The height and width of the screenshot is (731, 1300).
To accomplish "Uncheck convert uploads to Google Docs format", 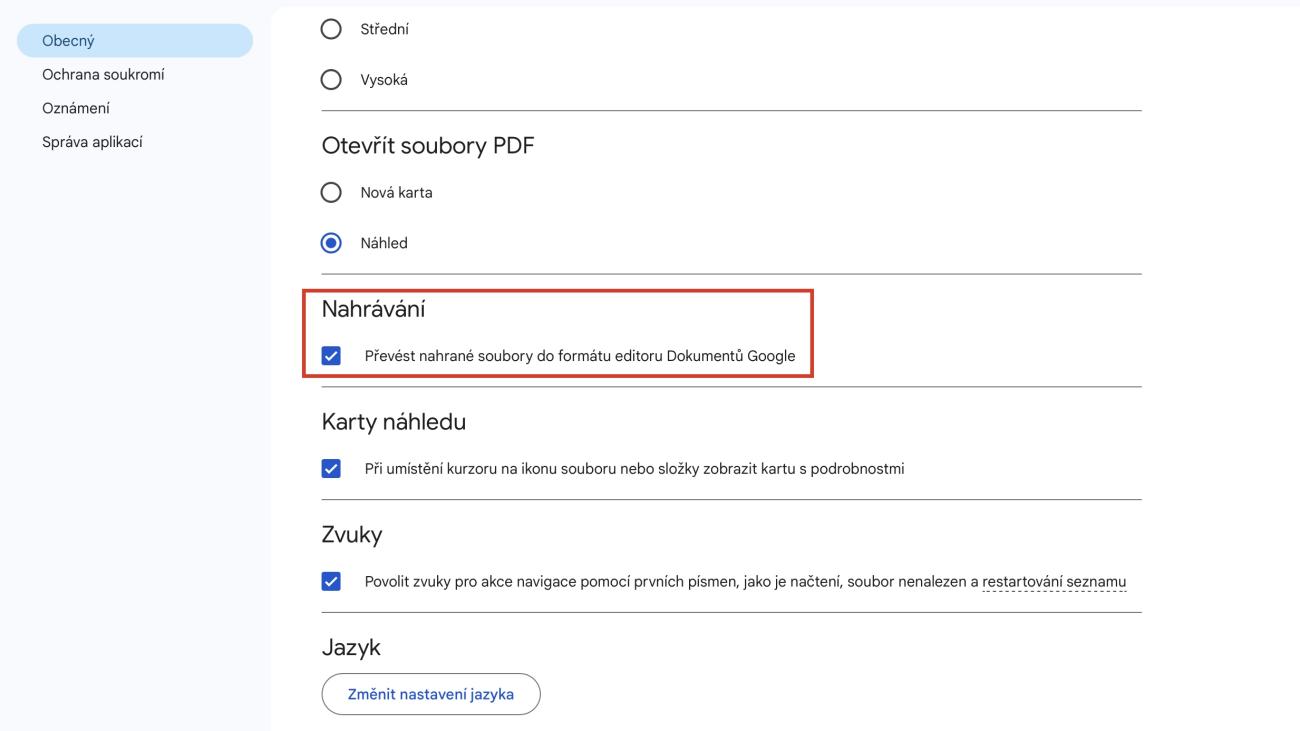I will (x=331, y=355).
